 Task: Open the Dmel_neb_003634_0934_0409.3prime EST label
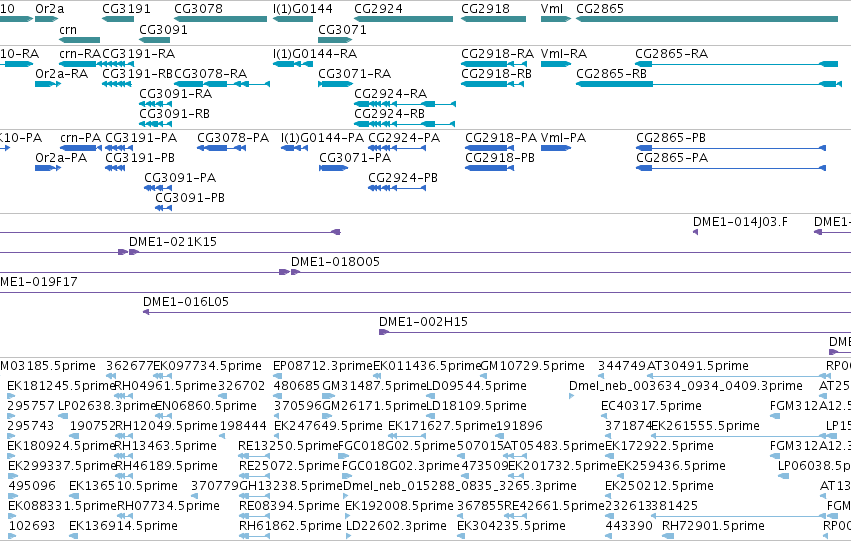click(685, 386)
